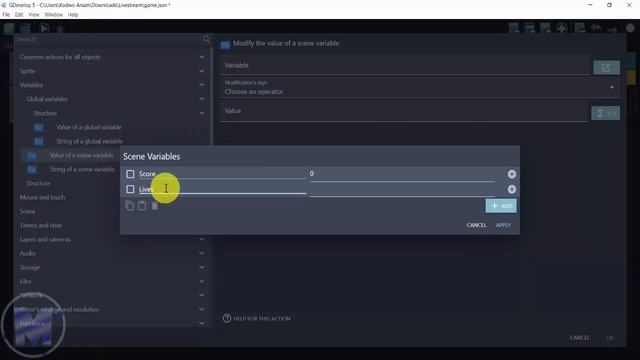This screenshot has height=360, width=640.
Task: Click the Add button in Scene Variables
Action: [x=501, y=206]
